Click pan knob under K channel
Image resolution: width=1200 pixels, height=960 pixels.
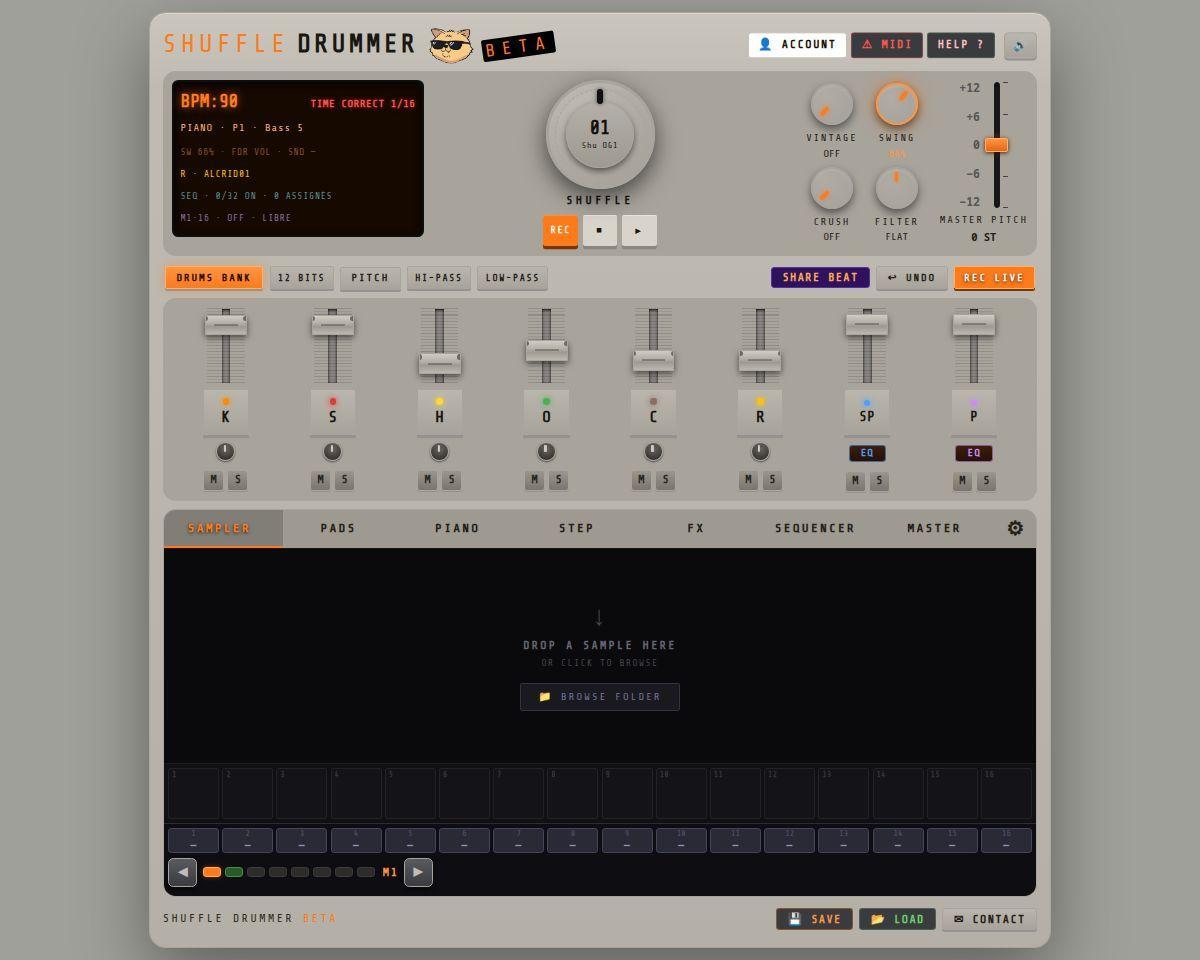(225, 451)
